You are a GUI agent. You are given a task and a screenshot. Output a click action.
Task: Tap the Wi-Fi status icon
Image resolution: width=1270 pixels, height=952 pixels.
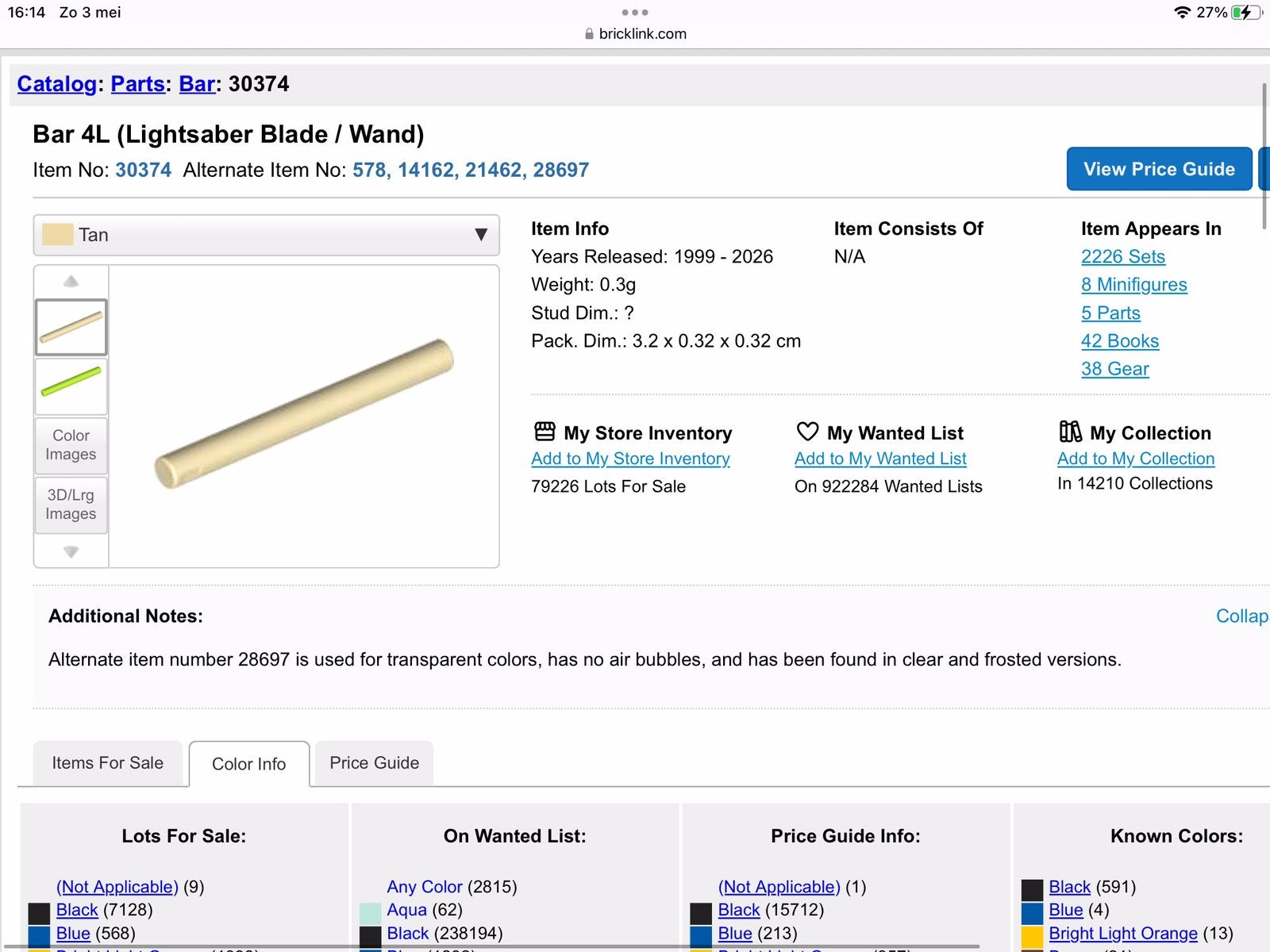point(1182,12)
